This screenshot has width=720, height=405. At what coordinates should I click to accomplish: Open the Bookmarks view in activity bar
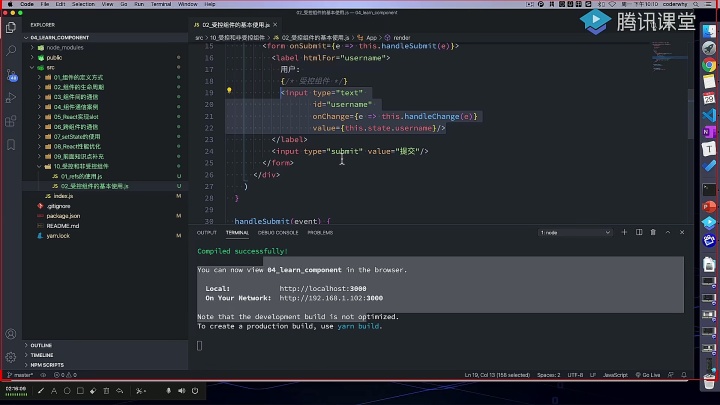click(11, 145)
